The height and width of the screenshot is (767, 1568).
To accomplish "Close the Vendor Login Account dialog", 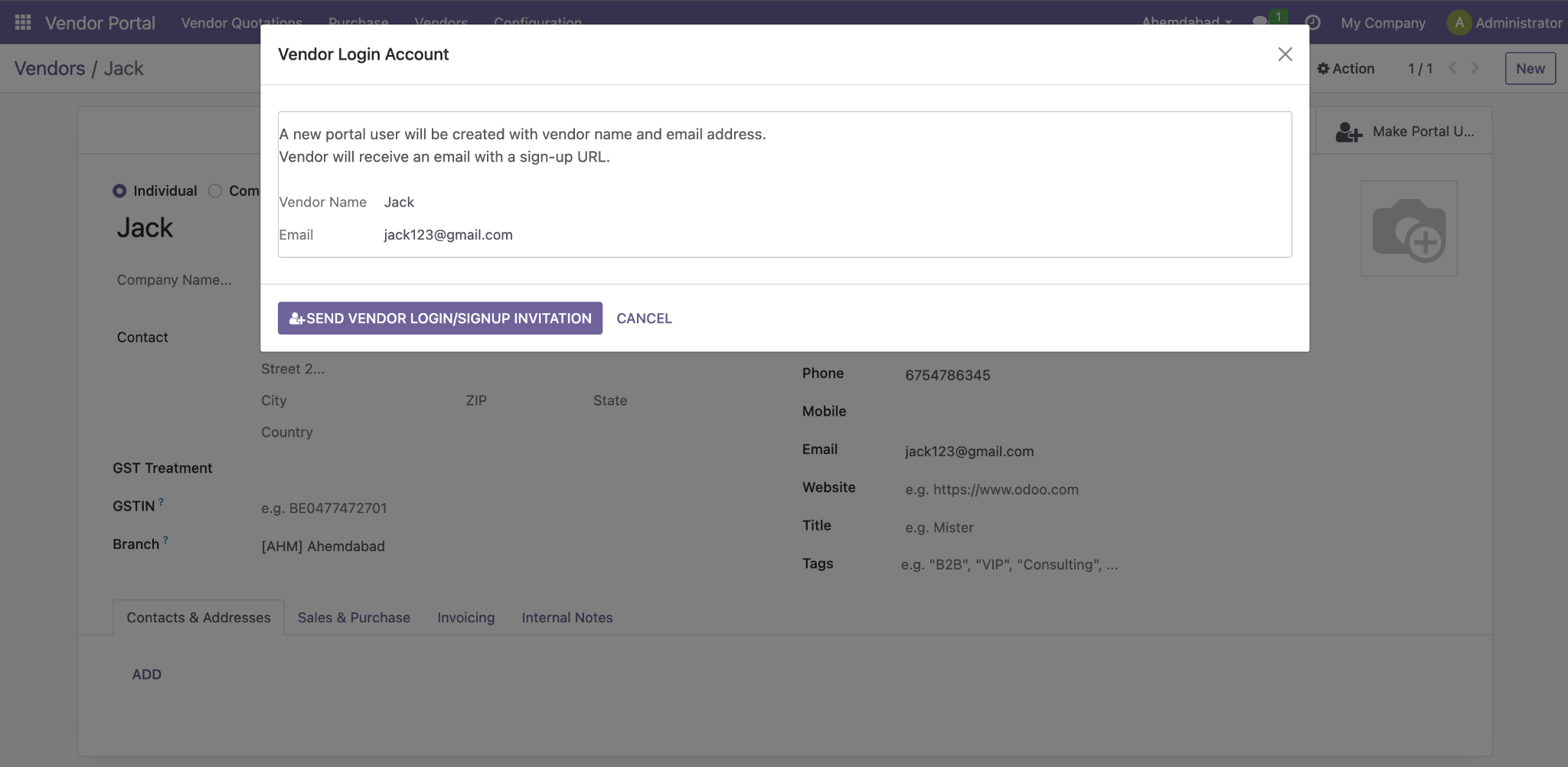I will coord(1285,54).
